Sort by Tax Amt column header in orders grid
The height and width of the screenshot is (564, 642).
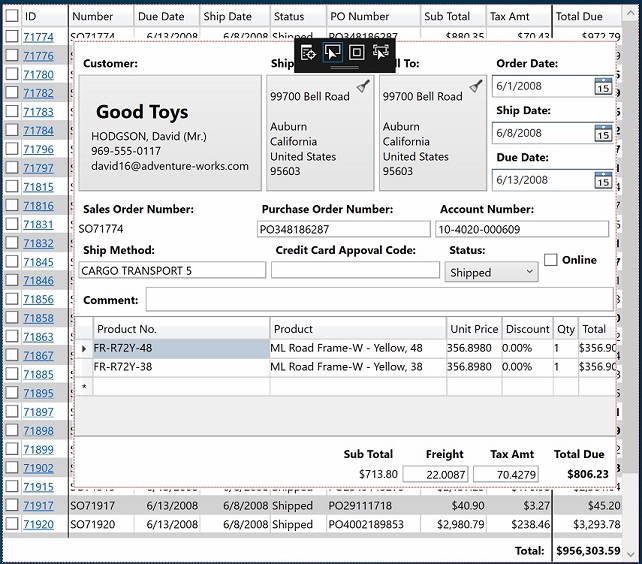click(518, 16)
